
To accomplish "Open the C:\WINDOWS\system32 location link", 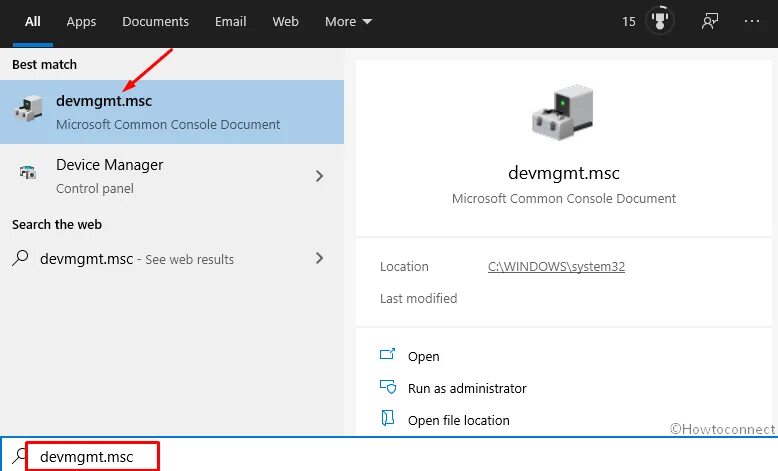I will [x=556, y=267].
